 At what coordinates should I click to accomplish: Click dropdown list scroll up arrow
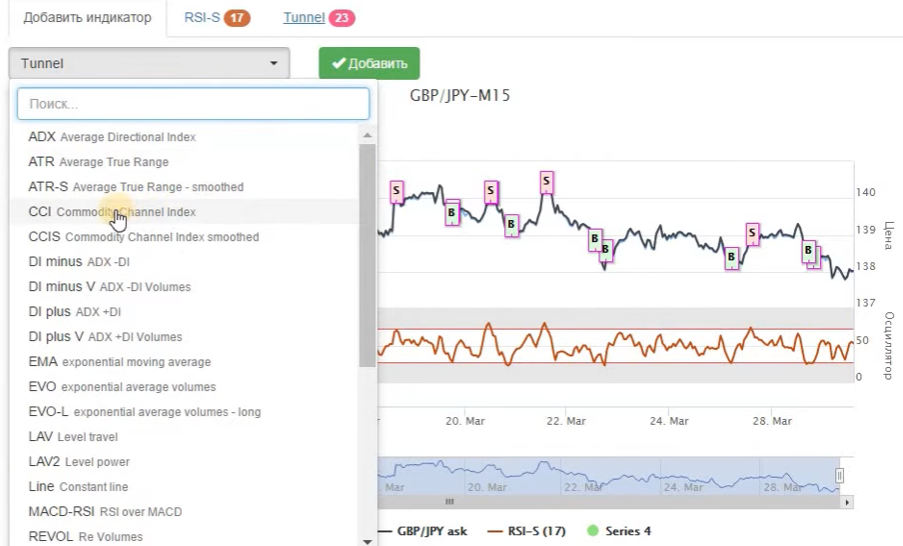pyautogui.click(x=367, y=135)
